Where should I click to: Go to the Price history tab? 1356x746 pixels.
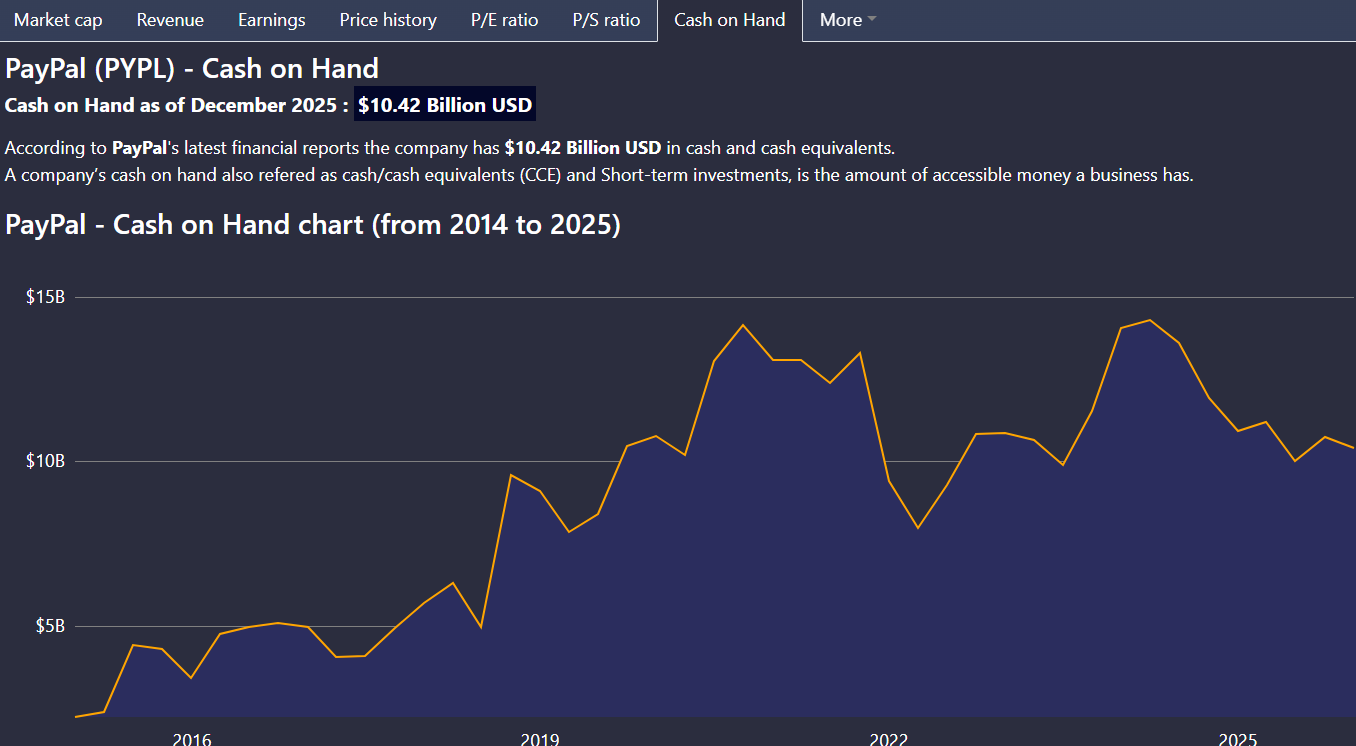(388, 20)
